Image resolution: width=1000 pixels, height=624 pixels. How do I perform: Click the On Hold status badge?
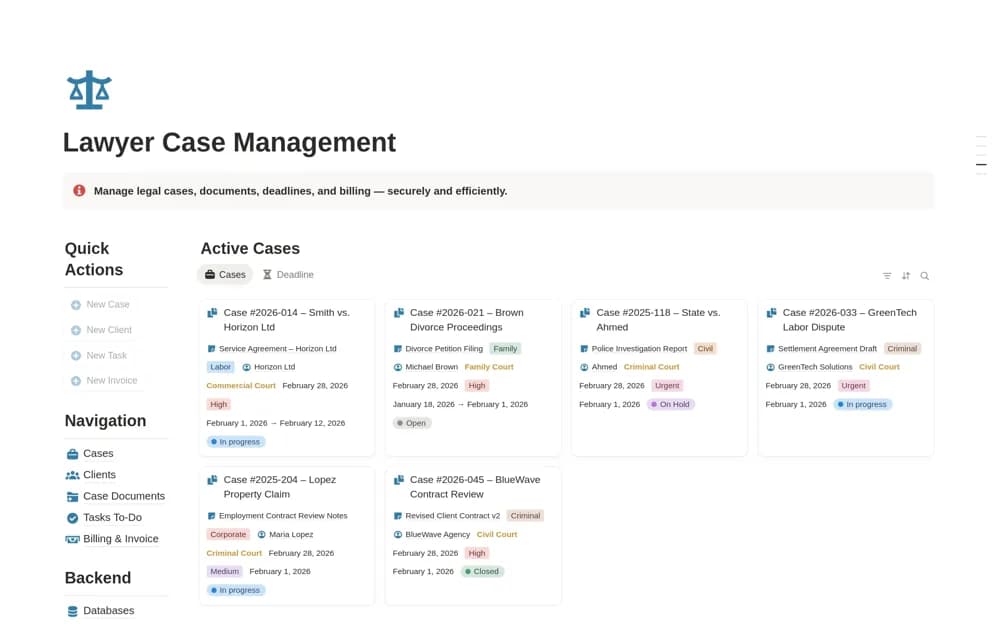[670, 405]
